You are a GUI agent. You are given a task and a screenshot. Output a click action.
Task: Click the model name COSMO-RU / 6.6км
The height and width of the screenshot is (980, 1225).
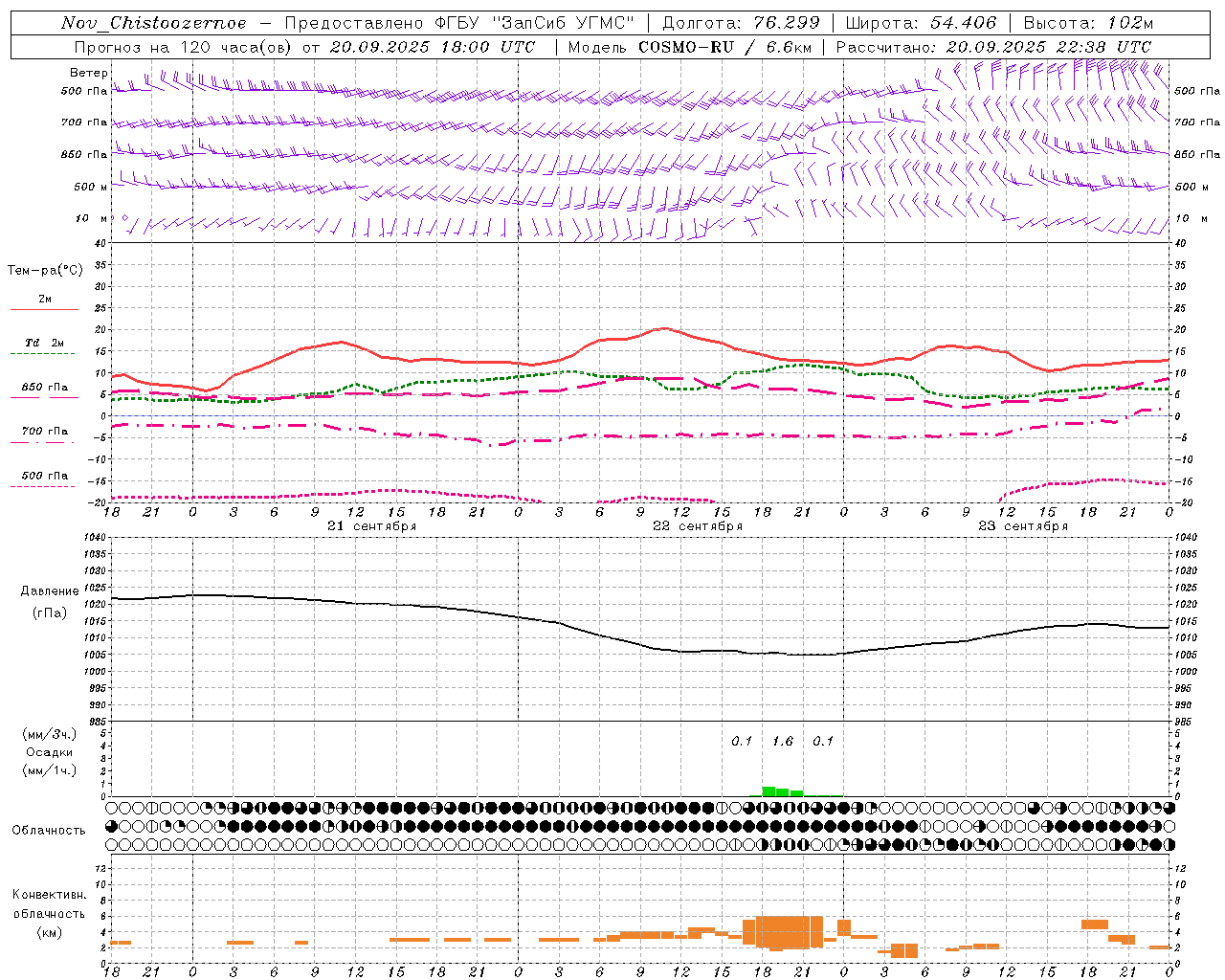pos(724,47)
